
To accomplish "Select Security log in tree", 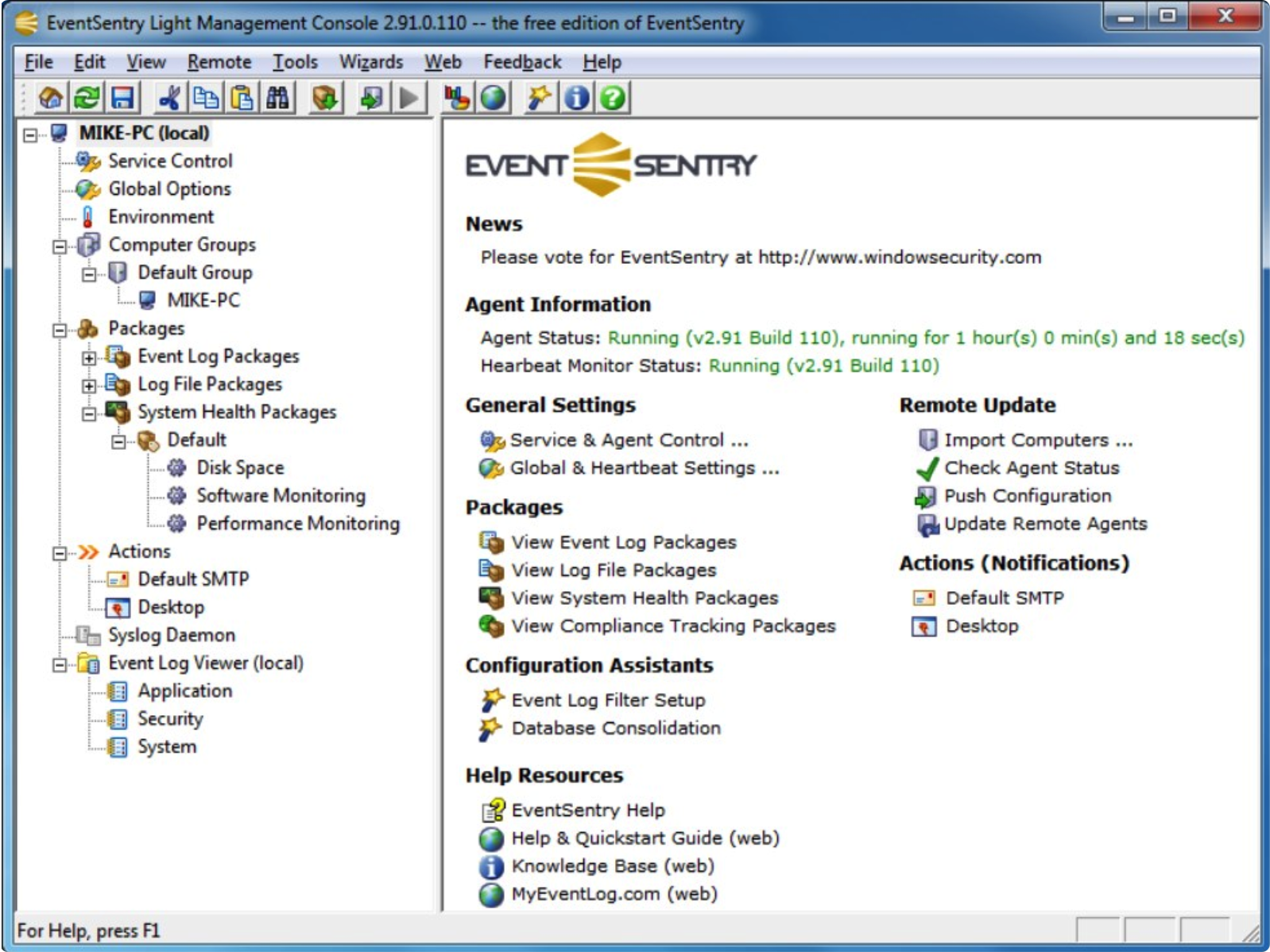I will pyautogui.click(x=171, y=719).
